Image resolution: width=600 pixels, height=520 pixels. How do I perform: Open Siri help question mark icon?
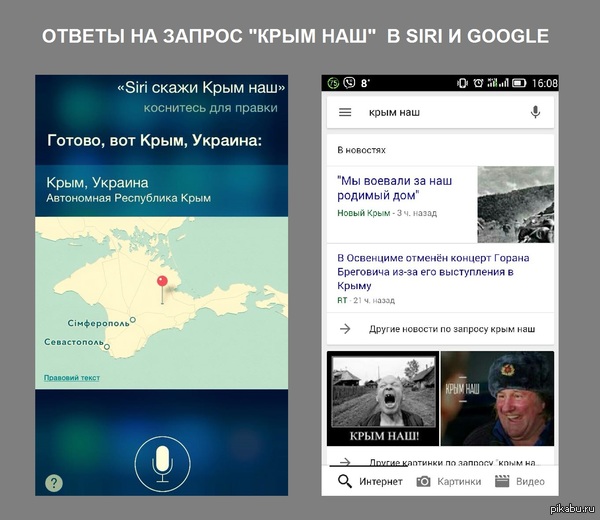[x=54, y=483]
